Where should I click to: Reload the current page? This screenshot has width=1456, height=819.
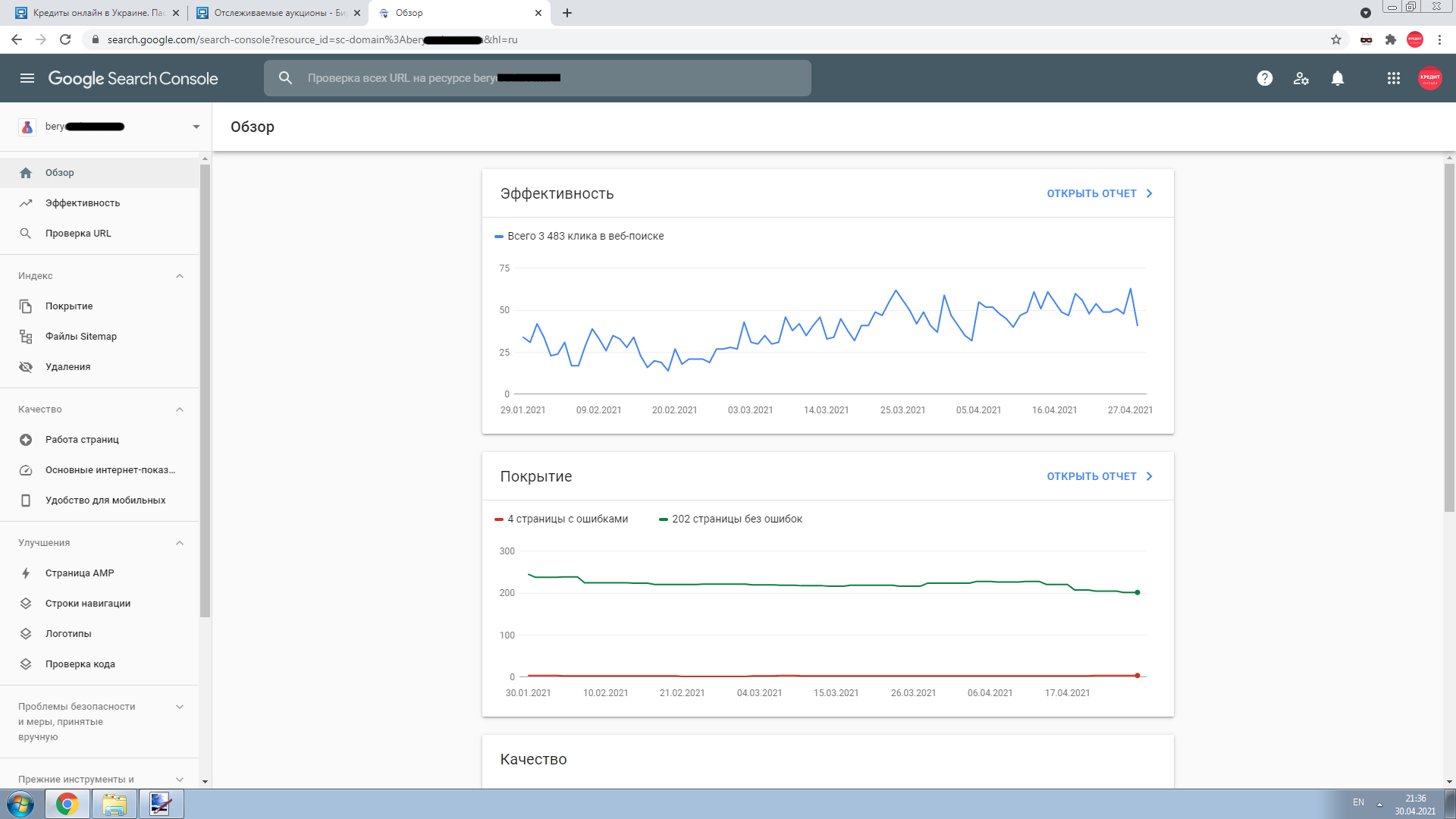click(65, 39)
